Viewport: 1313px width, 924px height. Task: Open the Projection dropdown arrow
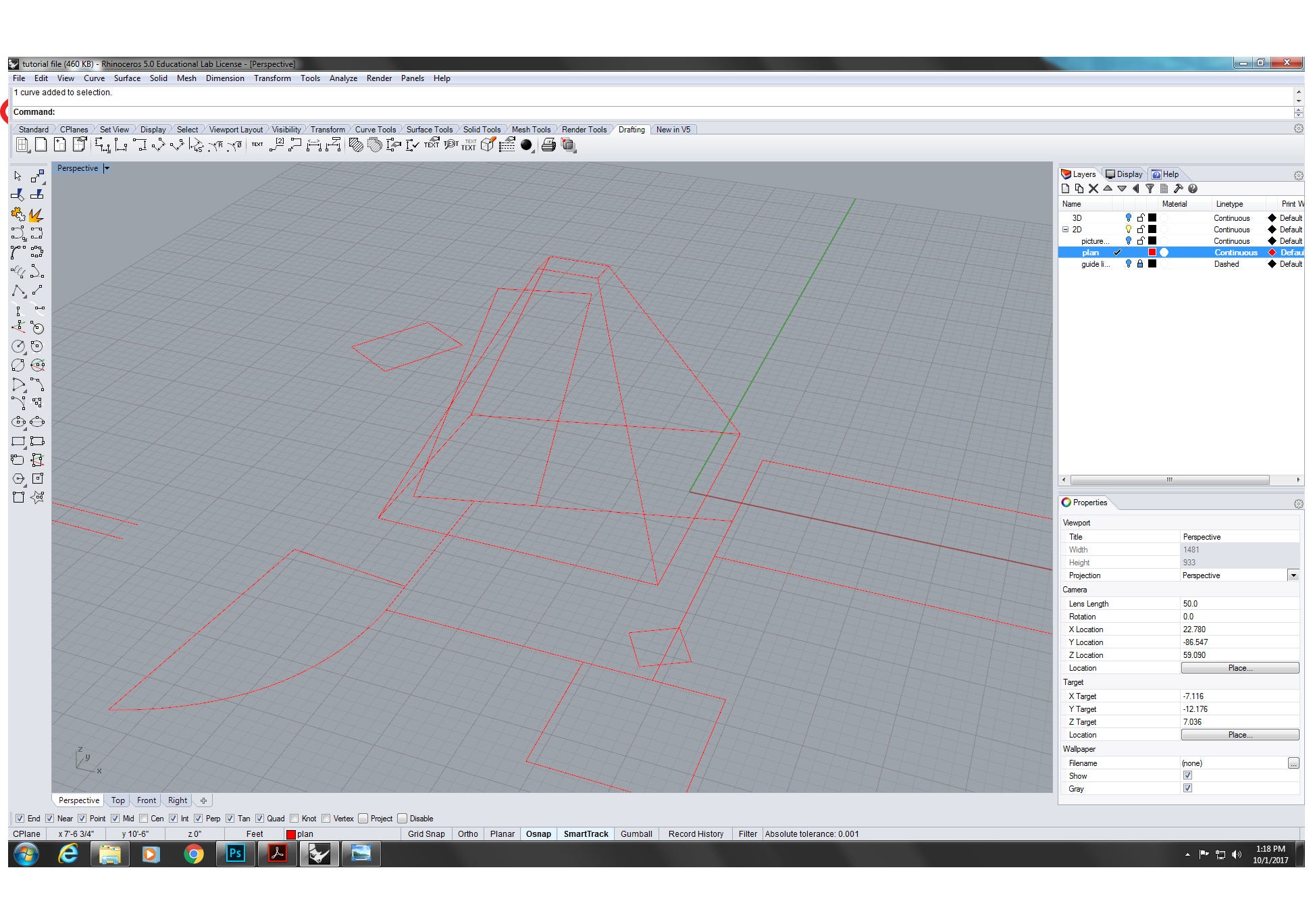coord(1293,575)
